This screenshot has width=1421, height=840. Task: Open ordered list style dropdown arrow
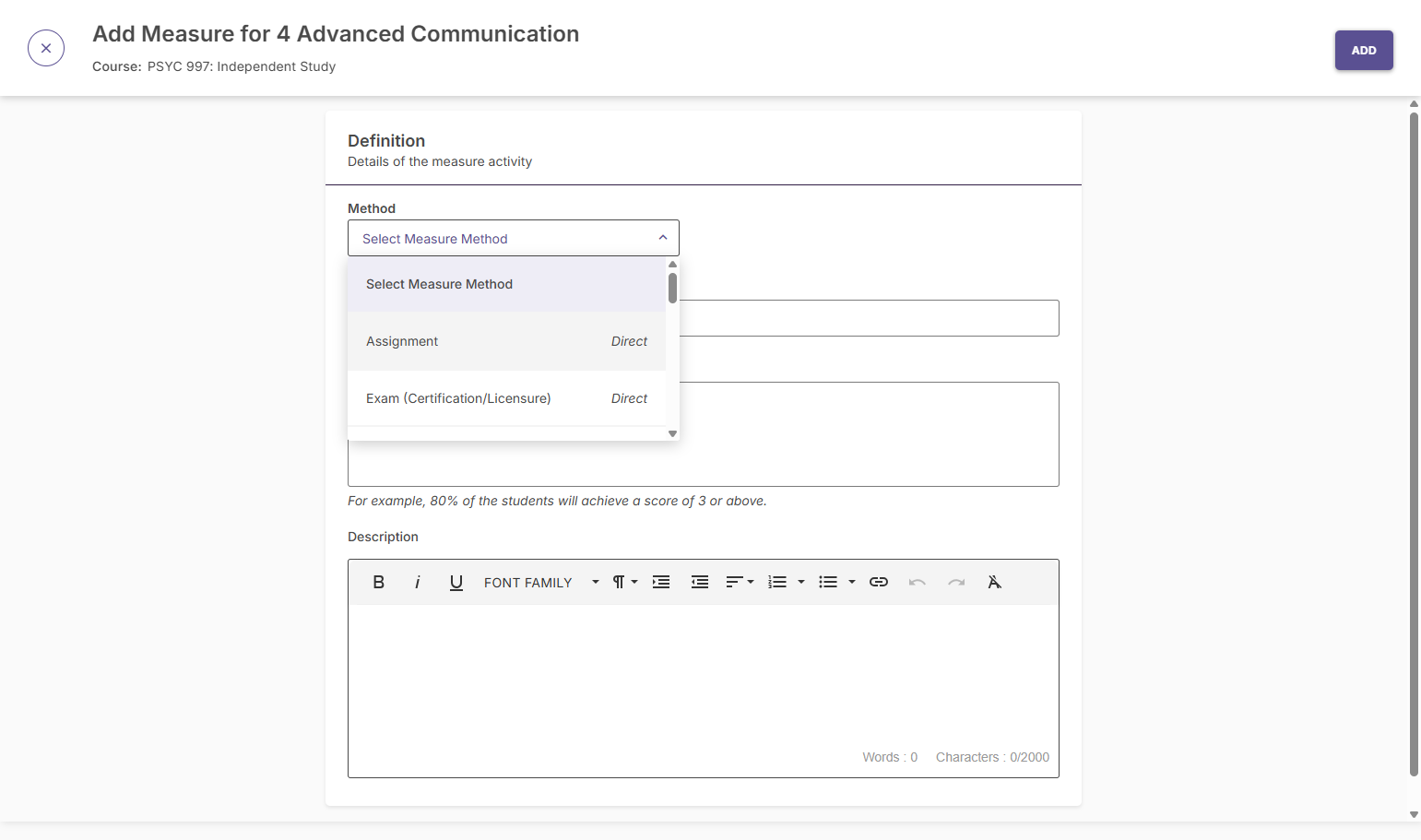coord(801,582)
